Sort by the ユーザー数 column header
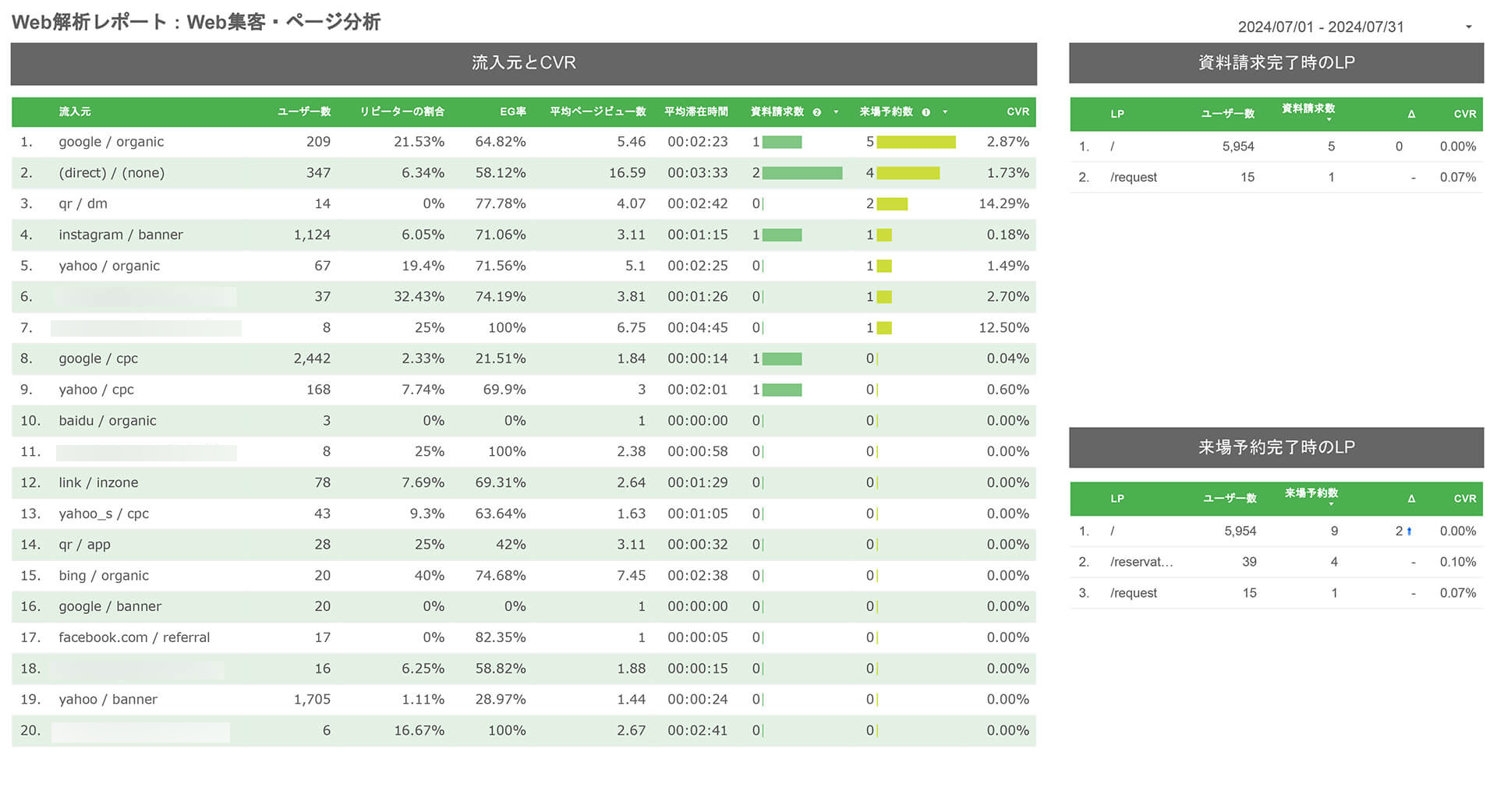1497x812 pixels. coord(303,111)
